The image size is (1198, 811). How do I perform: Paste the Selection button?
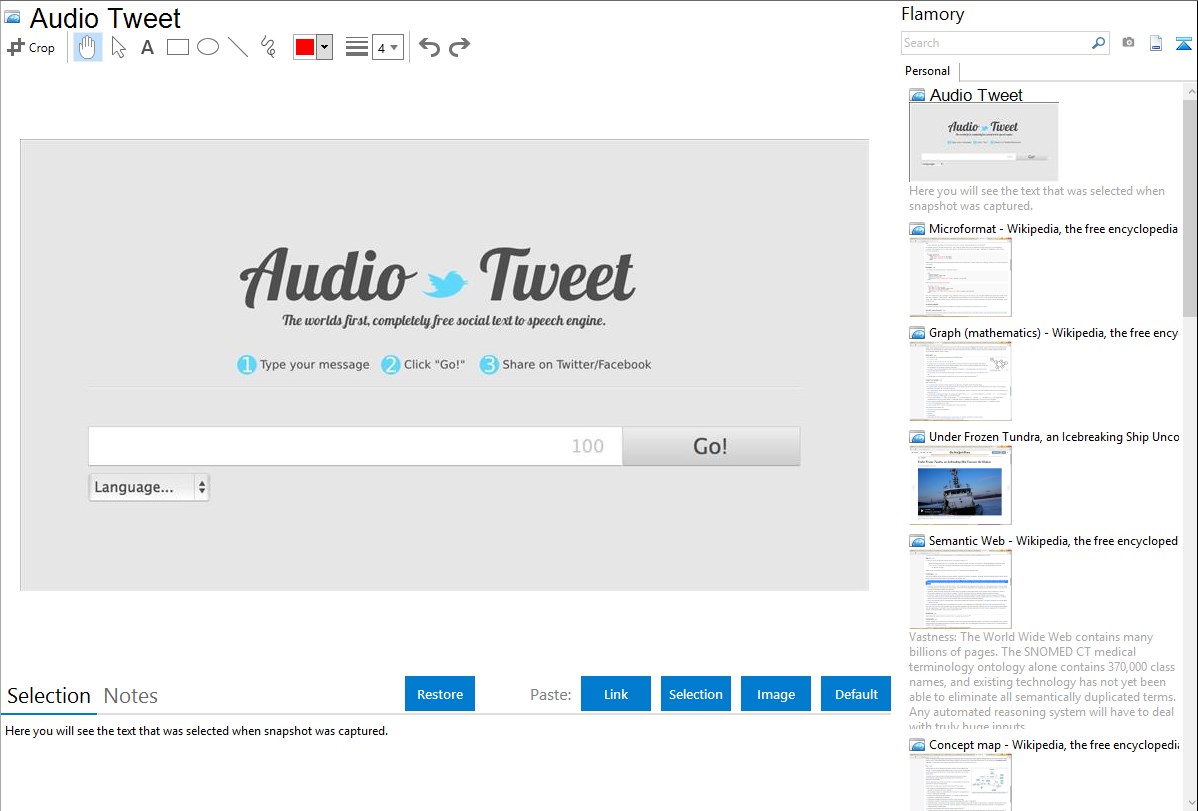696,694
